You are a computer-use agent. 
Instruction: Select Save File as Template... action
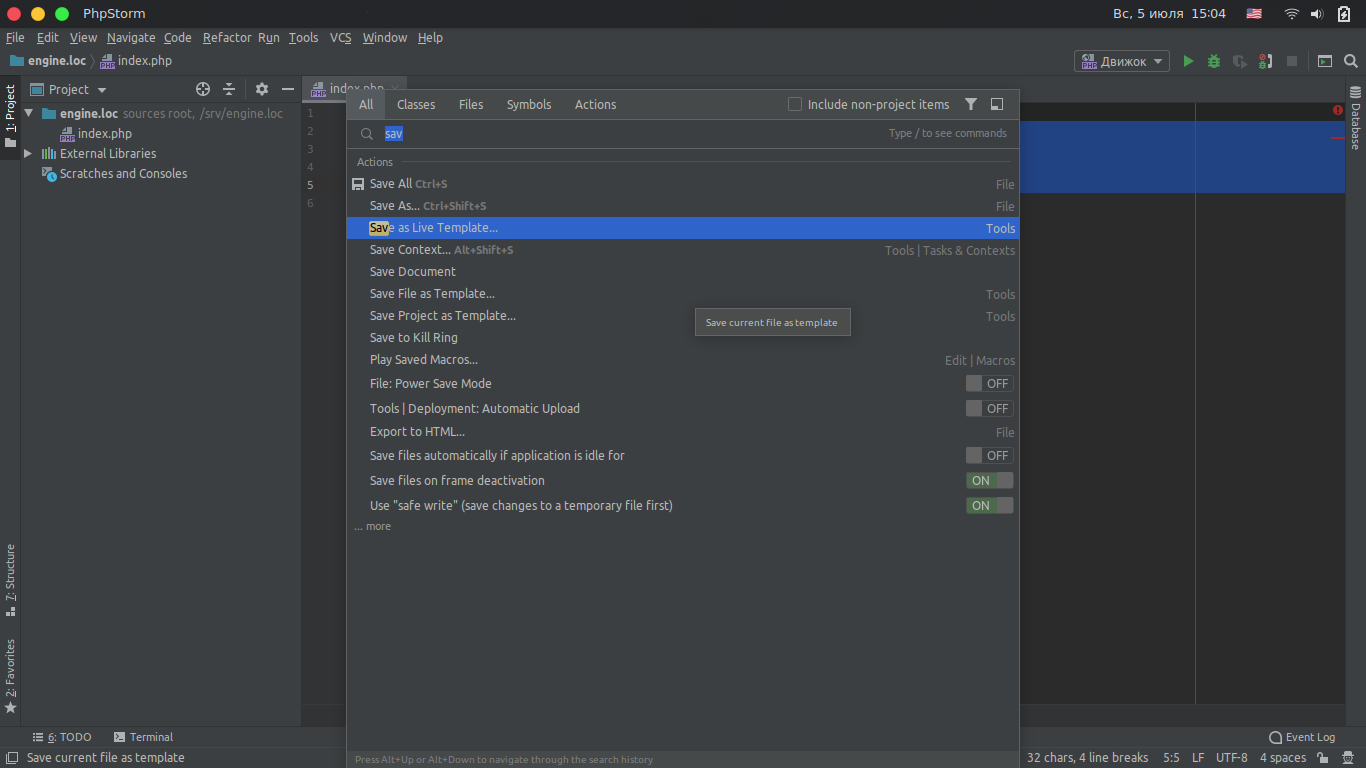click(x=683, y=294)
